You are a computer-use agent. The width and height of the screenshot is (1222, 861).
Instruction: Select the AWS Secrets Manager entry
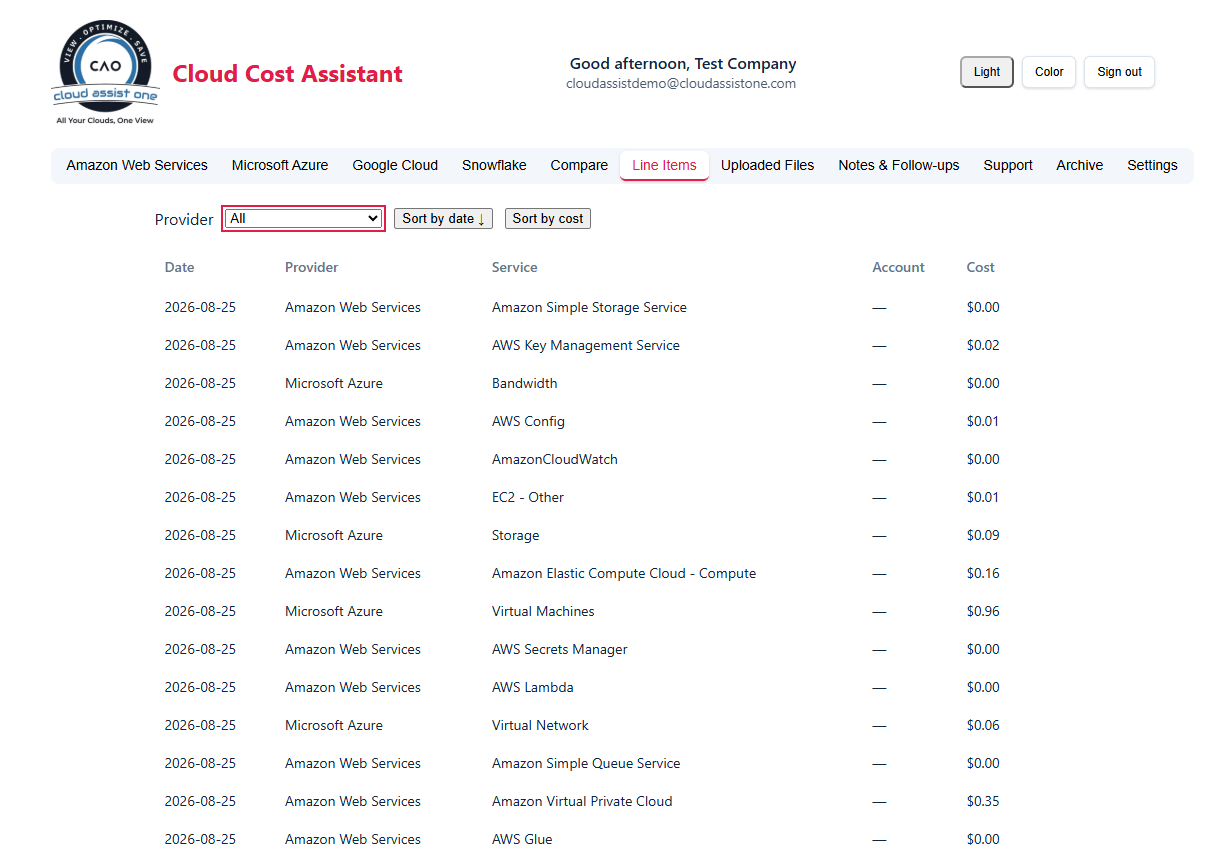tap(560, 649)
